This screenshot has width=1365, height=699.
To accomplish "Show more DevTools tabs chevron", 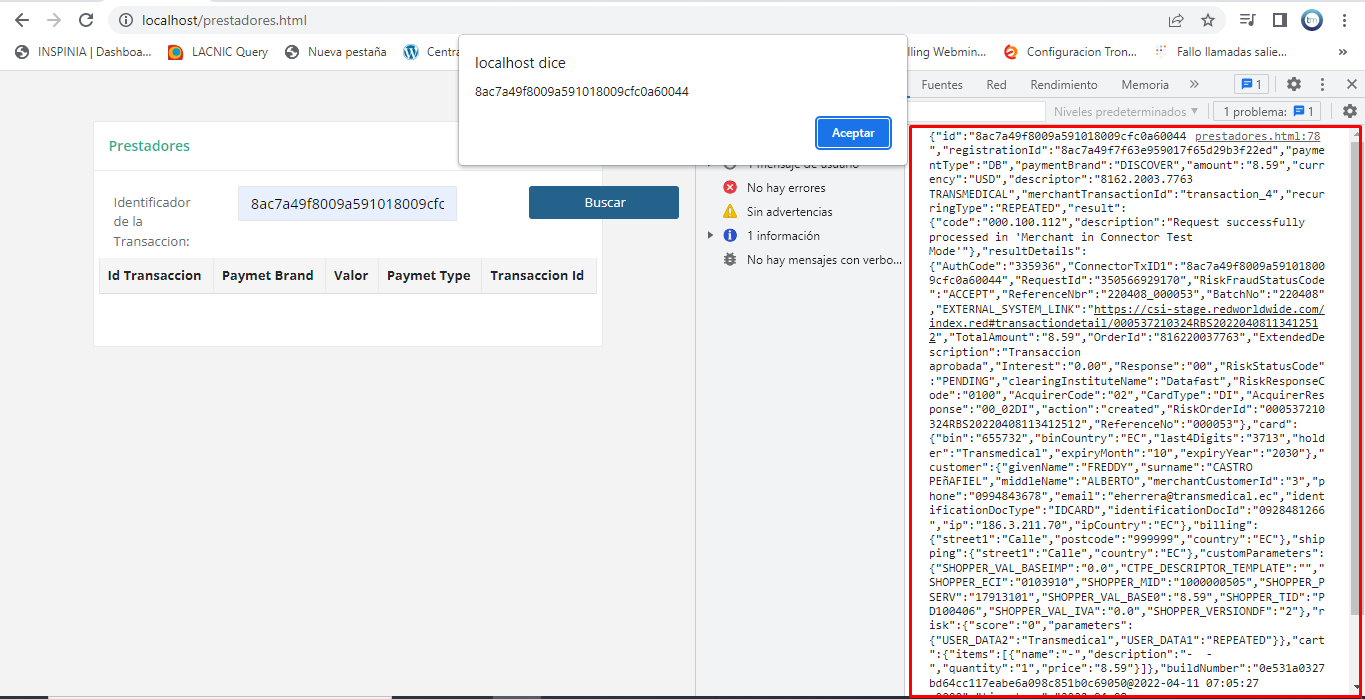I will (1193, 85).
